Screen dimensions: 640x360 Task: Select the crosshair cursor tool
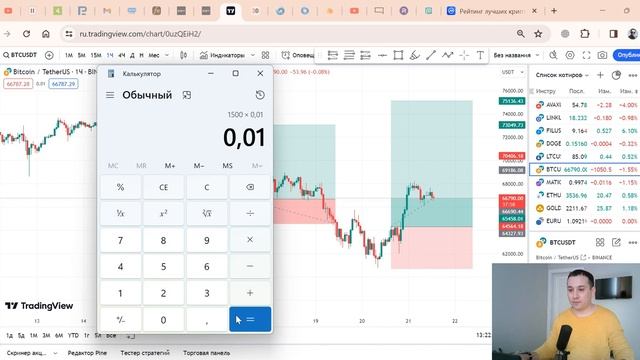pyautogui.click(x=464, y=55)
